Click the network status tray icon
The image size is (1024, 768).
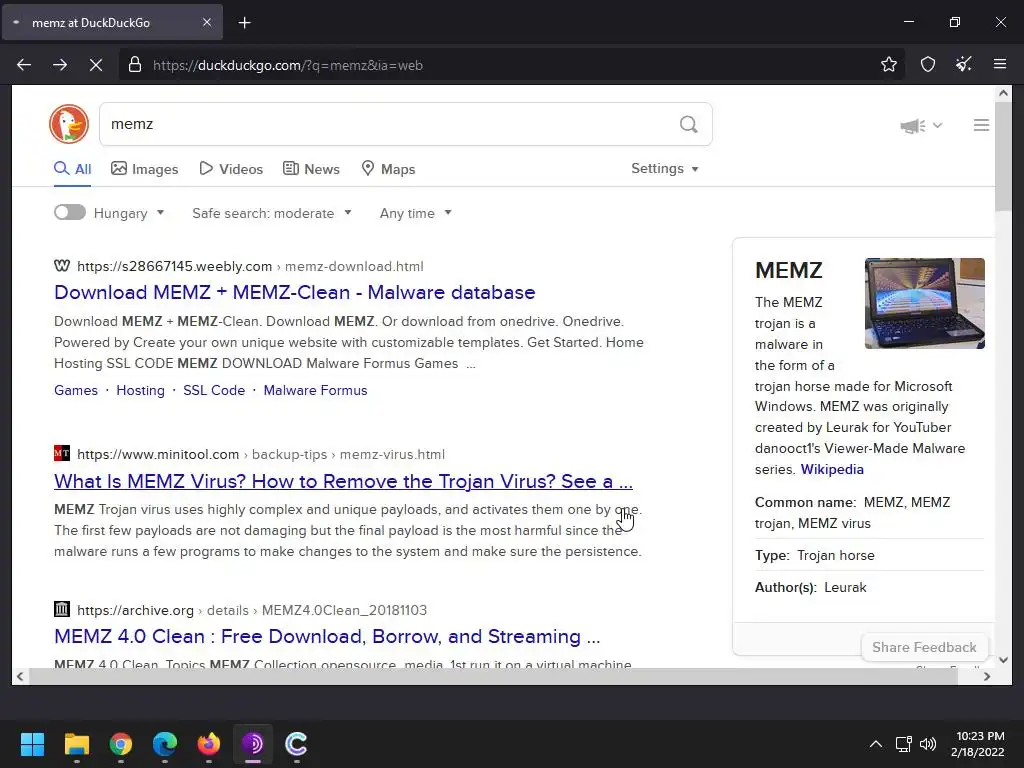coord(903,744)
